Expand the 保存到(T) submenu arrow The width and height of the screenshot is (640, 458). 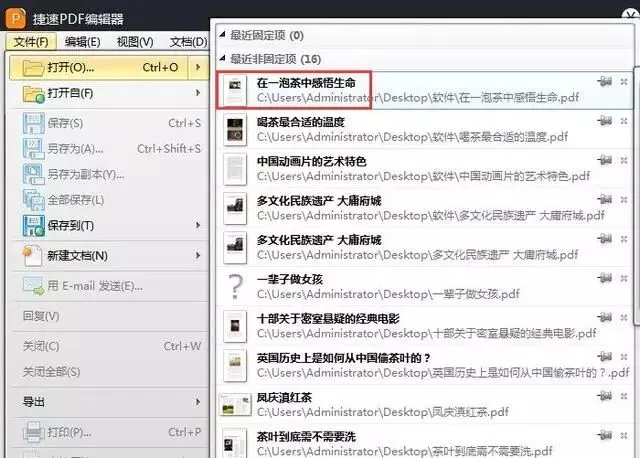coord(198,225)
